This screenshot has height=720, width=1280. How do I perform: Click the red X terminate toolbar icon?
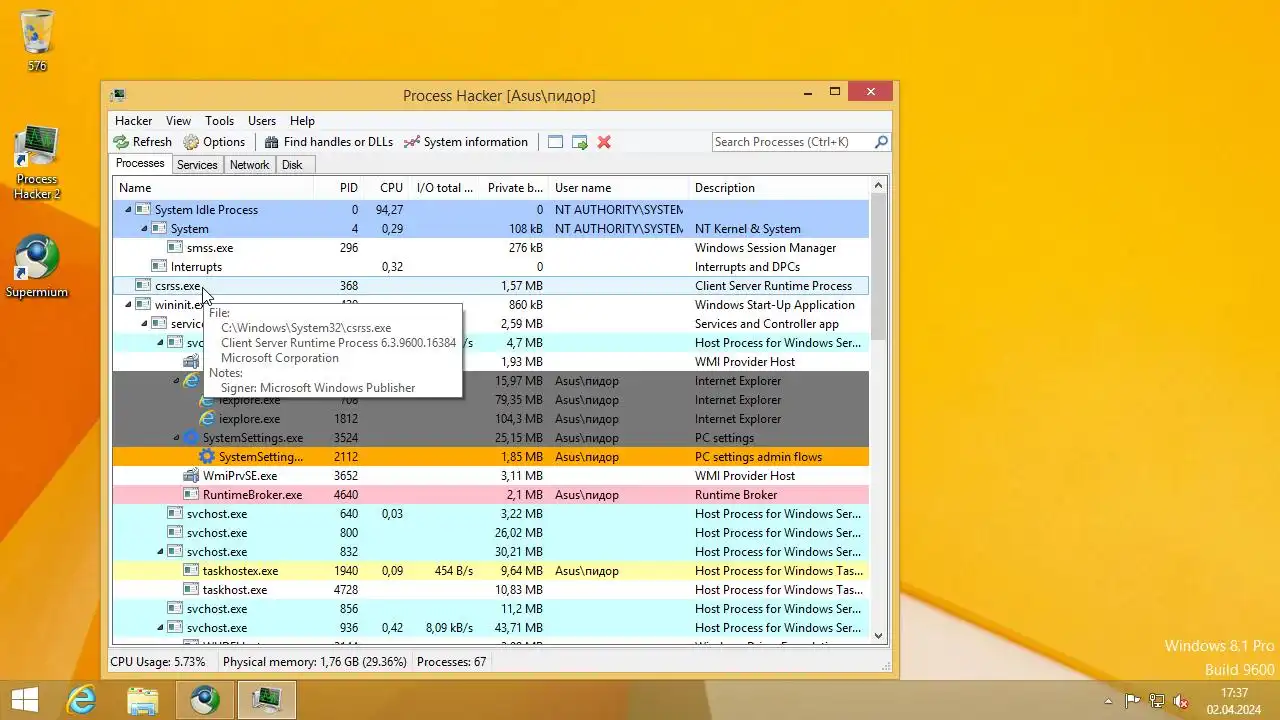coord(604,142)
